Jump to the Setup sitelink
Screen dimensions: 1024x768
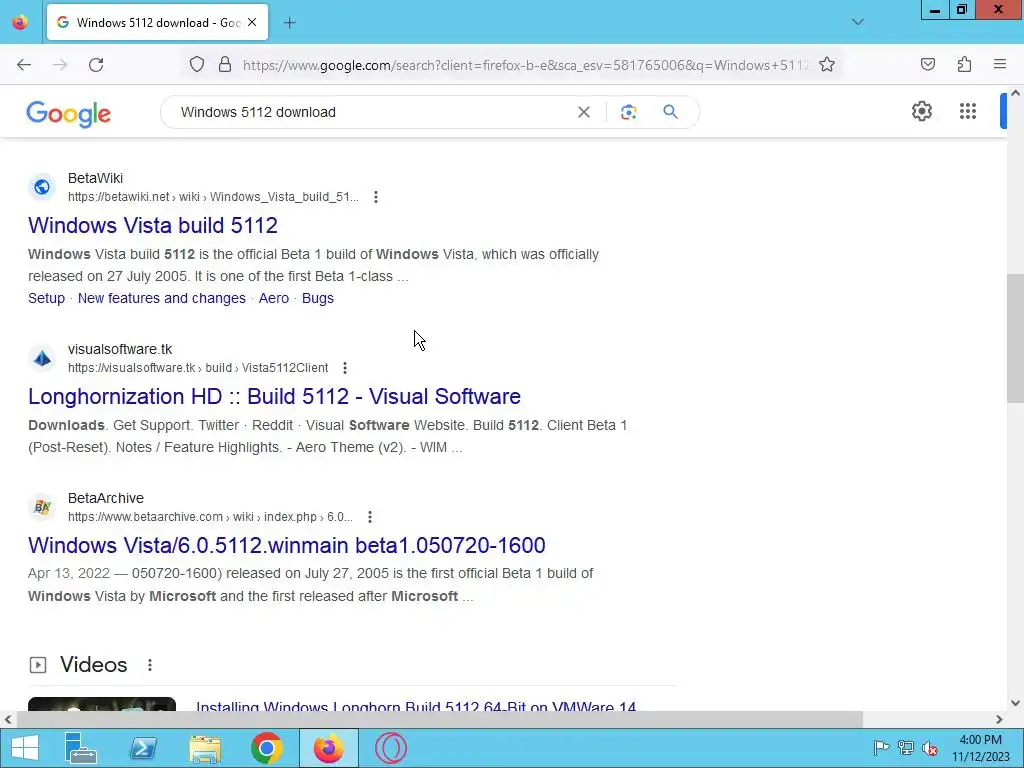click(46, 298)
